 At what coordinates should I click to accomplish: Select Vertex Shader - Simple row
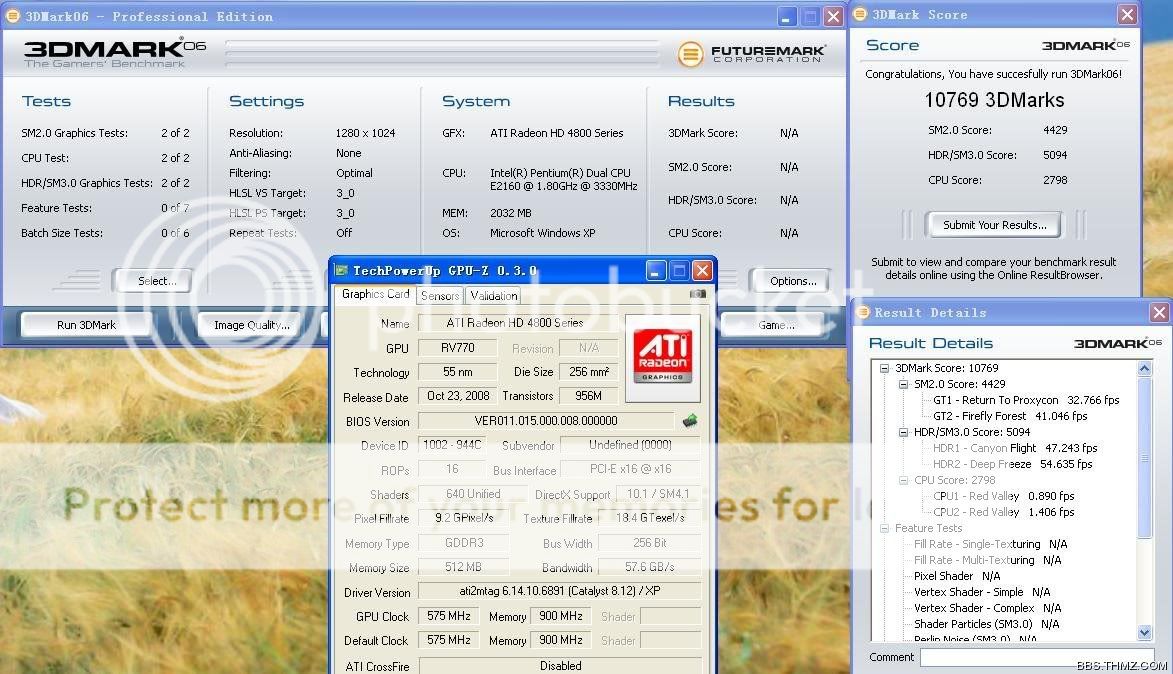[x=981, y=592]
